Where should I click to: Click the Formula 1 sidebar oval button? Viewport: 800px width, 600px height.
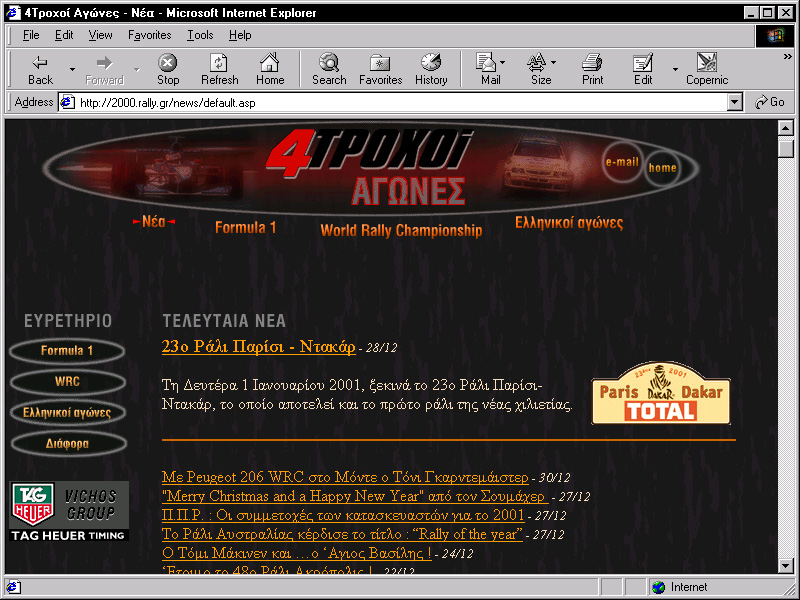point(67,351)
